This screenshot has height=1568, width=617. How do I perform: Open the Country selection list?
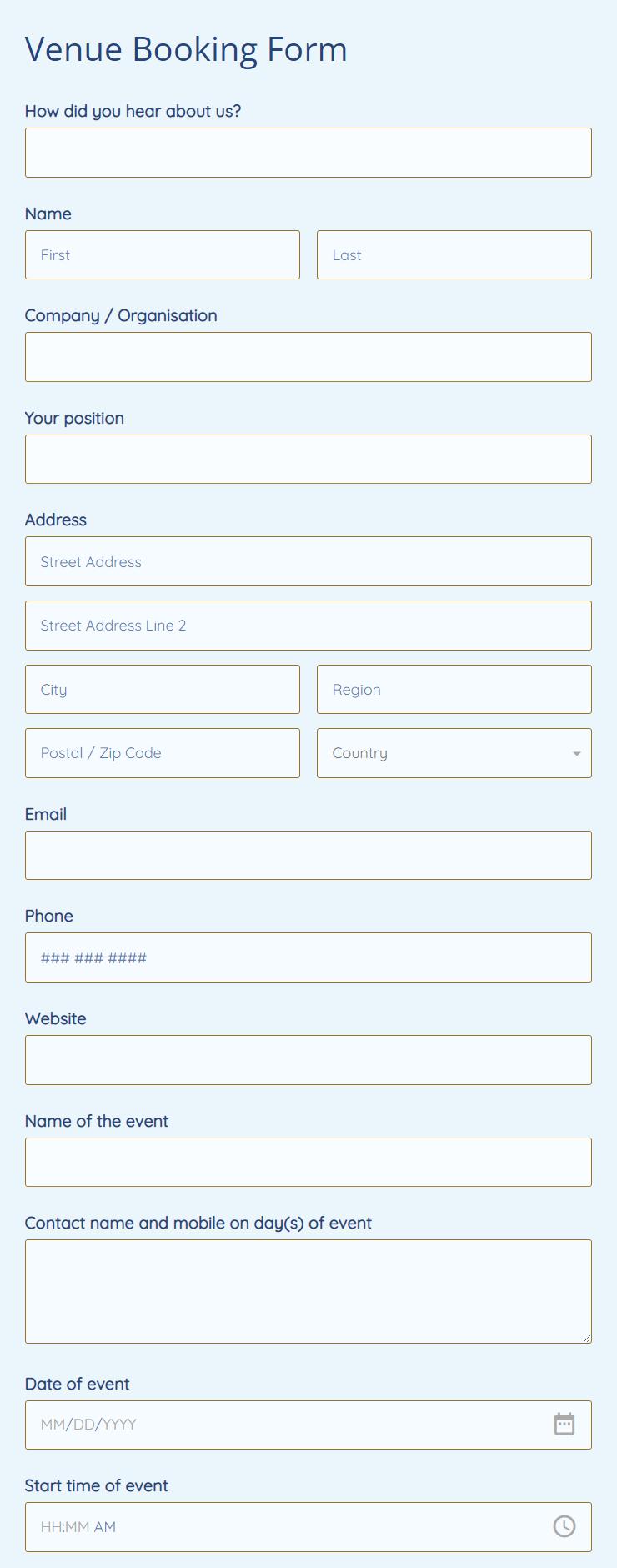(x=454, y=753)
